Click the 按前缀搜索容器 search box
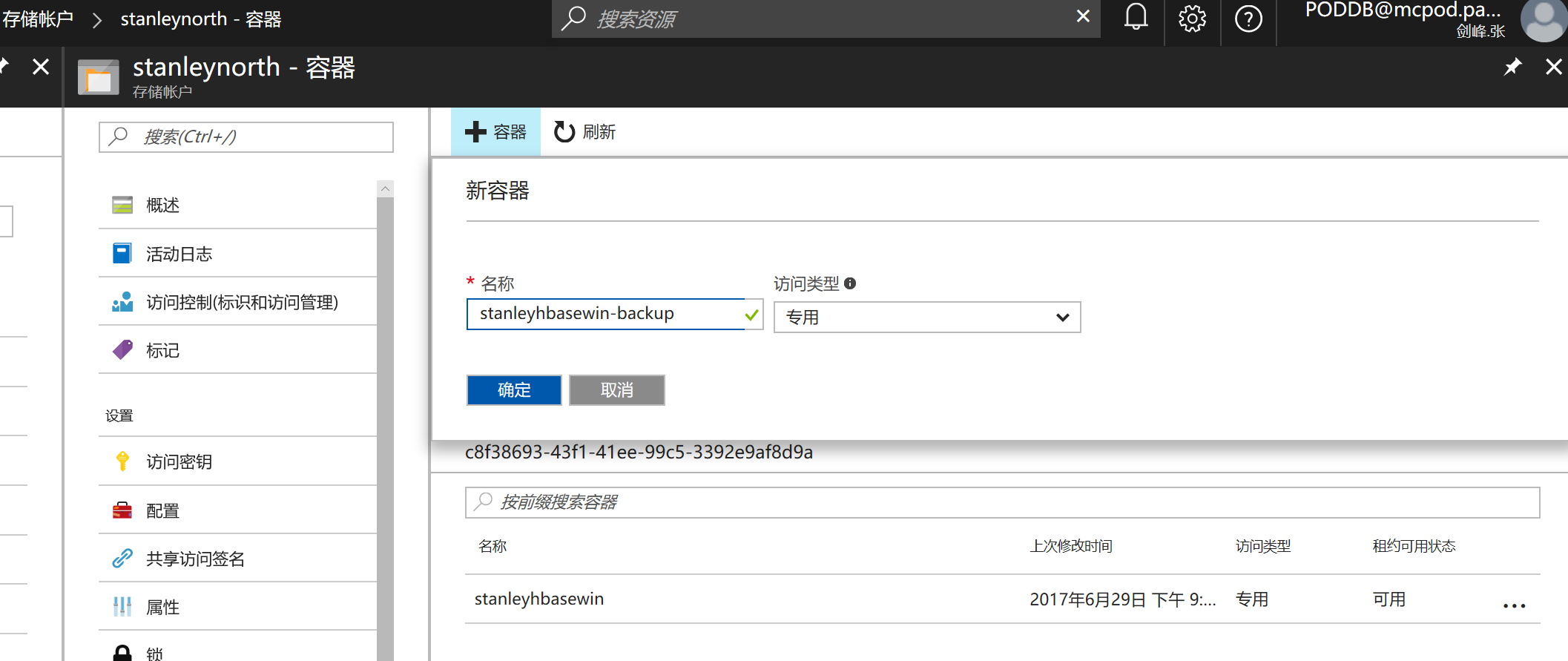The width and height of the screenshot is (1568, 661). pyautogui.click(x=1001, y=502)
